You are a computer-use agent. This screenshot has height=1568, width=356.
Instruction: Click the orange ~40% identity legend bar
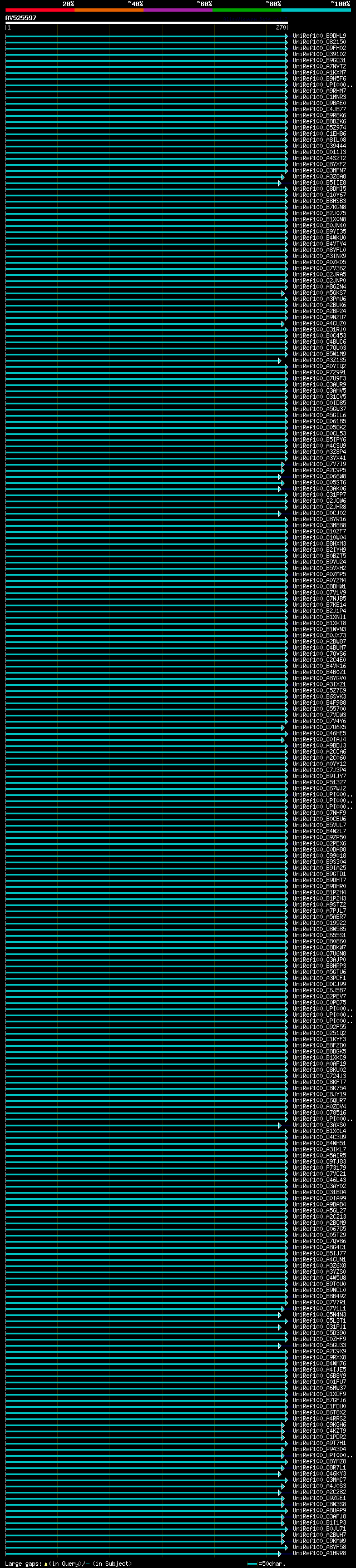click(x=109, y=10)
